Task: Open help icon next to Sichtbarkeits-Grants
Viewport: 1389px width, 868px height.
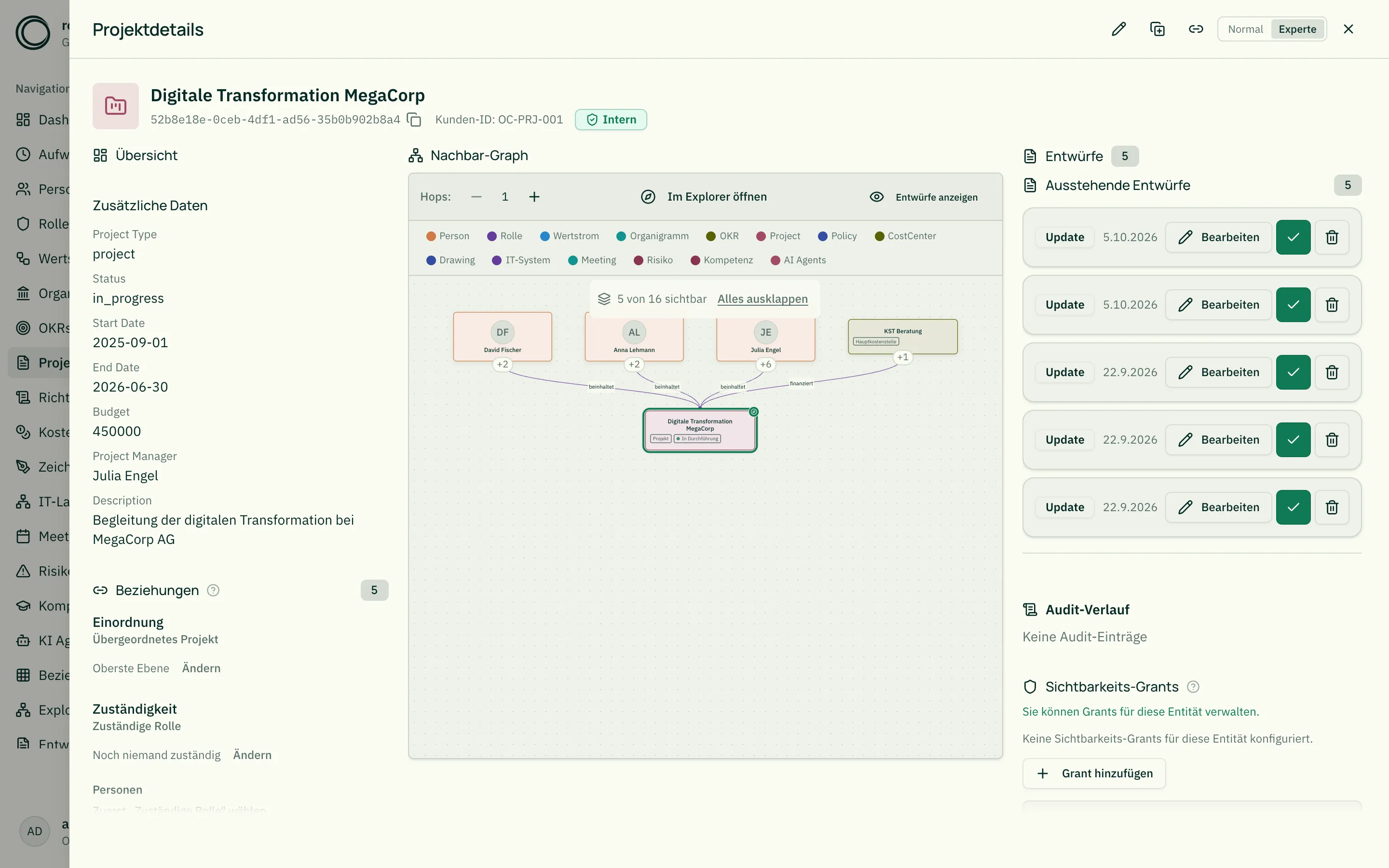Action: (x=1193, y=687)
